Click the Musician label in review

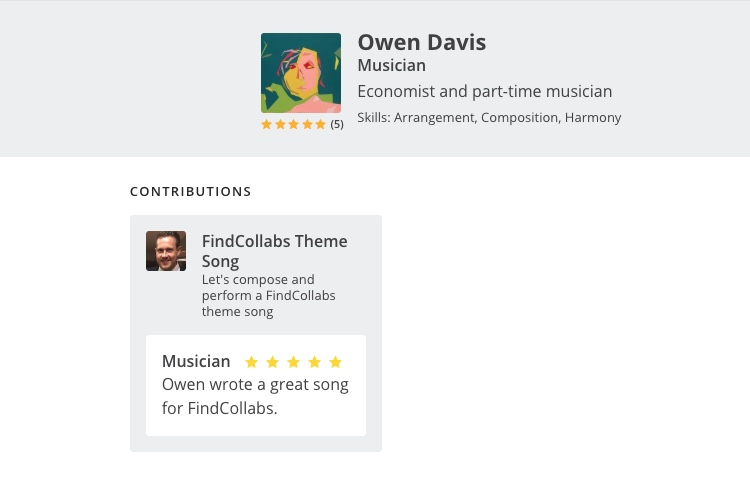[x=196, y=361]
